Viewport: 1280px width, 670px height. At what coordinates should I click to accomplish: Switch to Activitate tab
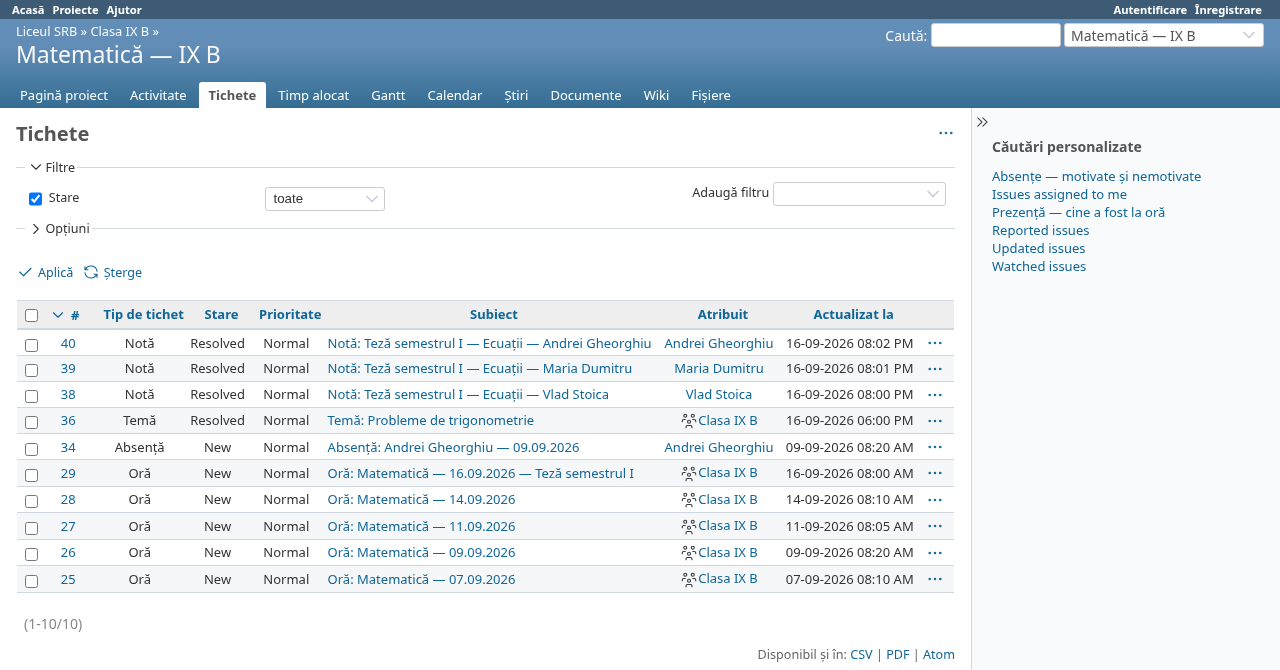click(158, 95)
